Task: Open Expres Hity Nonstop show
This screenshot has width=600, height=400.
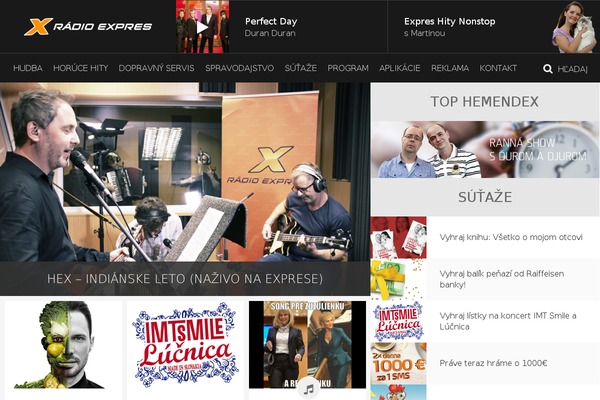Action: 450,21
